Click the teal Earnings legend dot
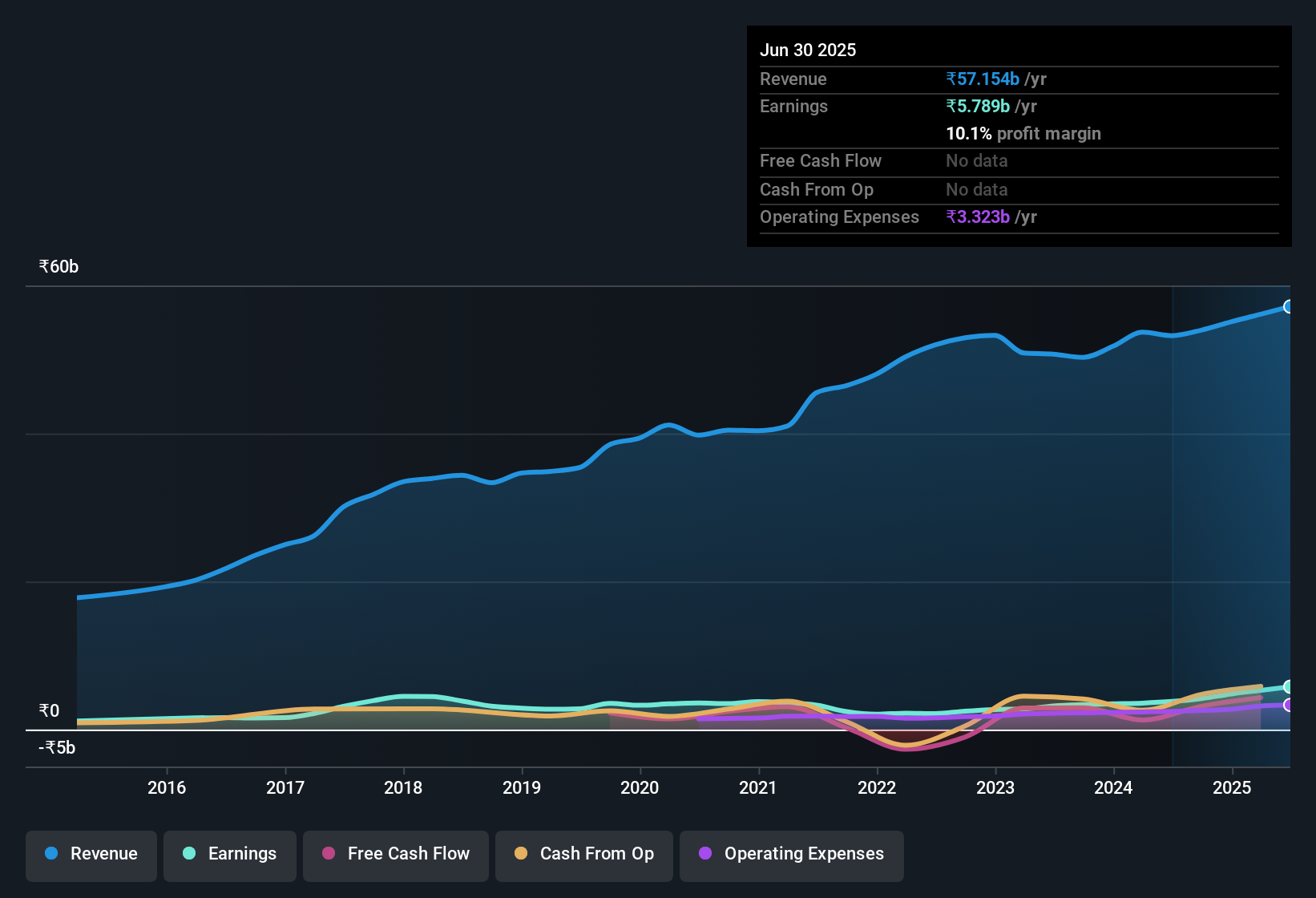1316x898 pixels. click(189, 854)
